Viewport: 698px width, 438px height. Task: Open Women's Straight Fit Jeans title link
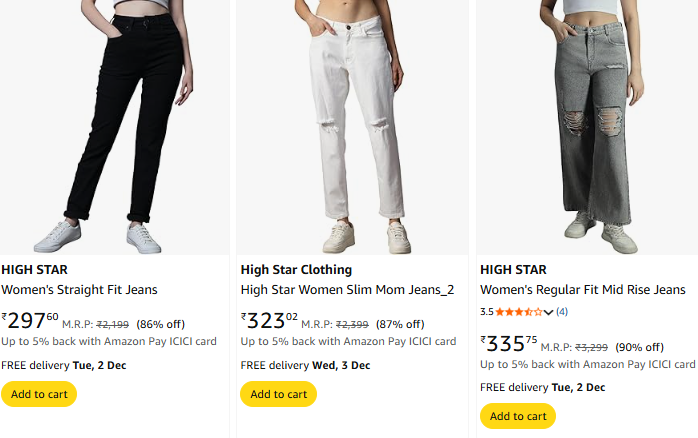click(79, 290)
